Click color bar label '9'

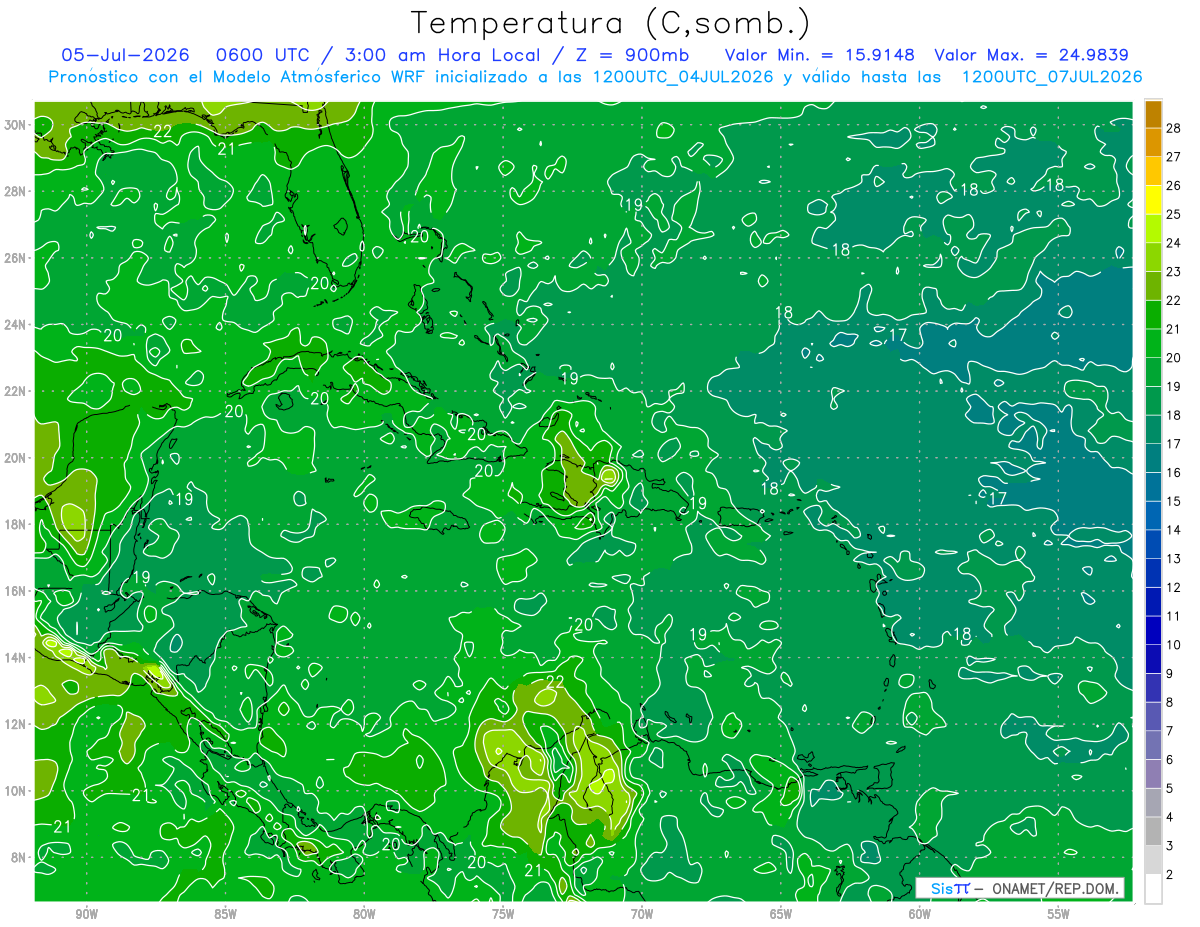1171,674
